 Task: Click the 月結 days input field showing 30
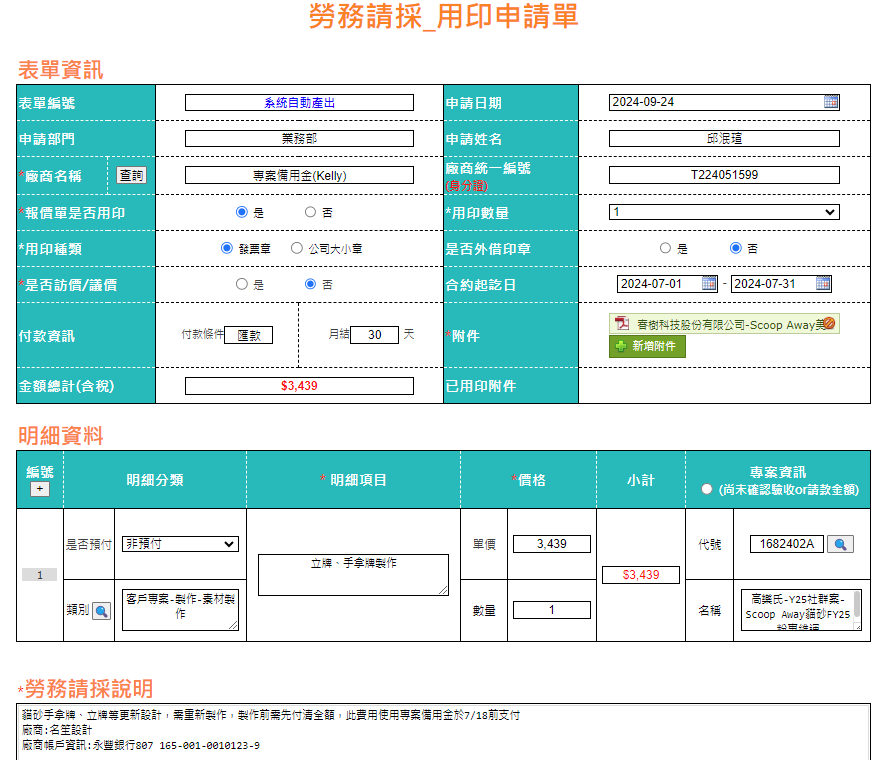374,335
